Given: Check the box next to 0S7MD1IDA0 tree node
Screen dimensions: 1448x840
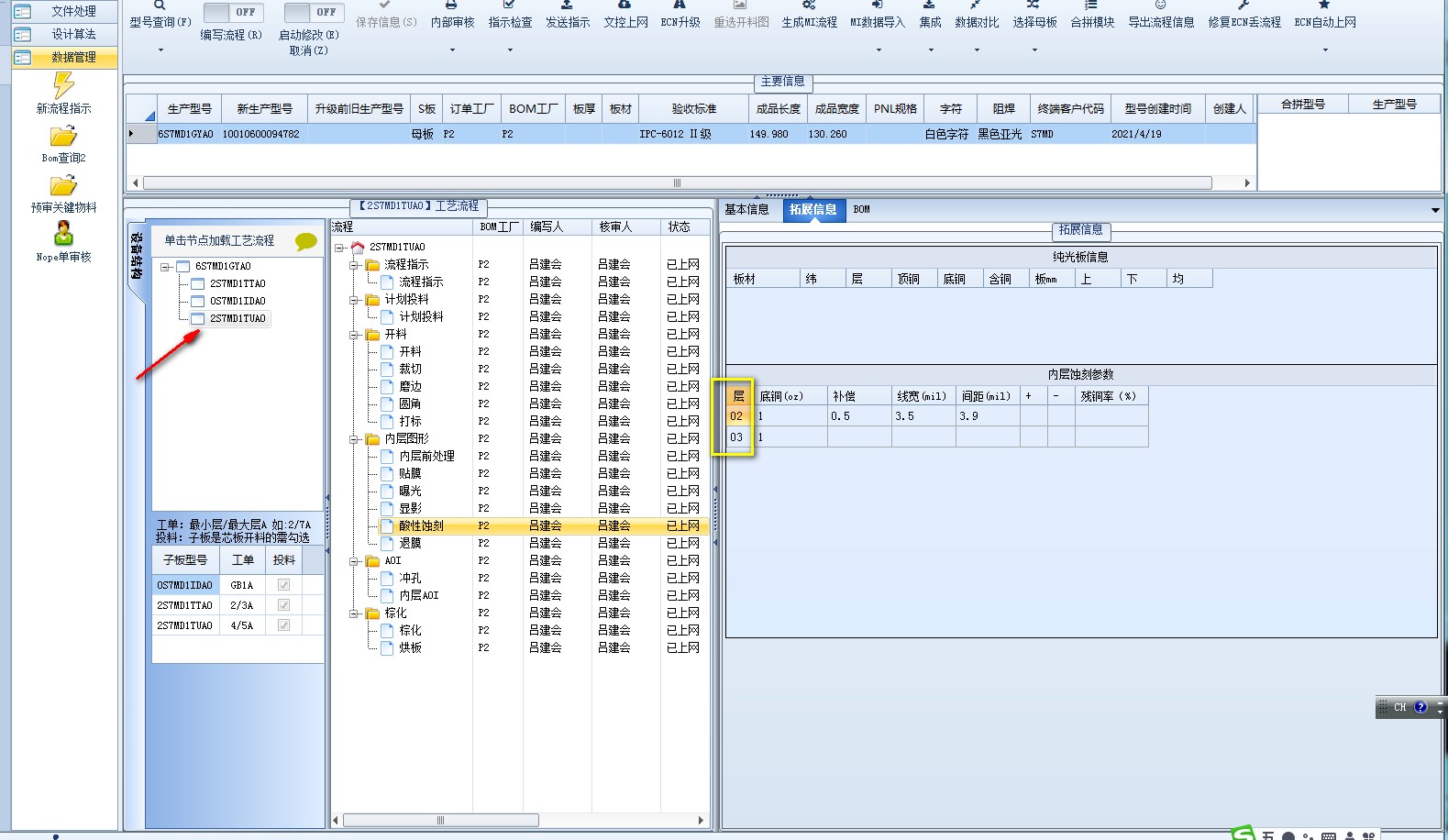Looking at the screenshot, I should pos(197,301).
